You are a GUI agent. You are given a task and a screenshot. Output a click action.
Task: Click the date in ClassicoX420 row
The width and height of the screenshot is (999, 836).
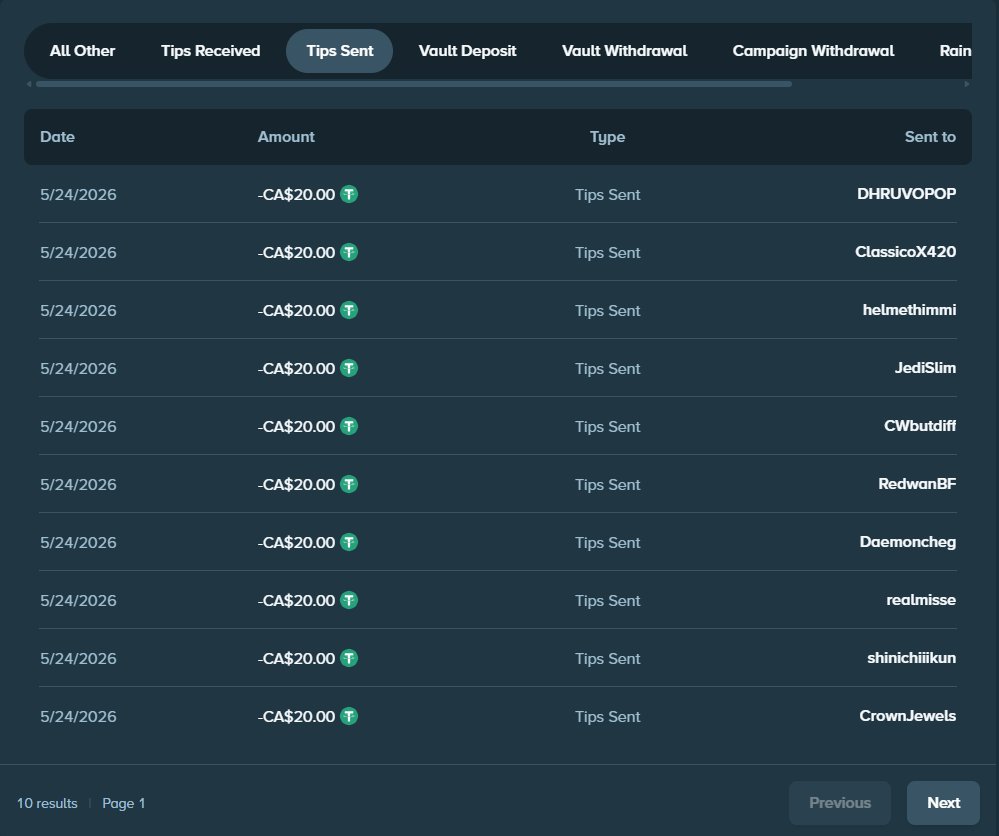click(x=78, y=252)
